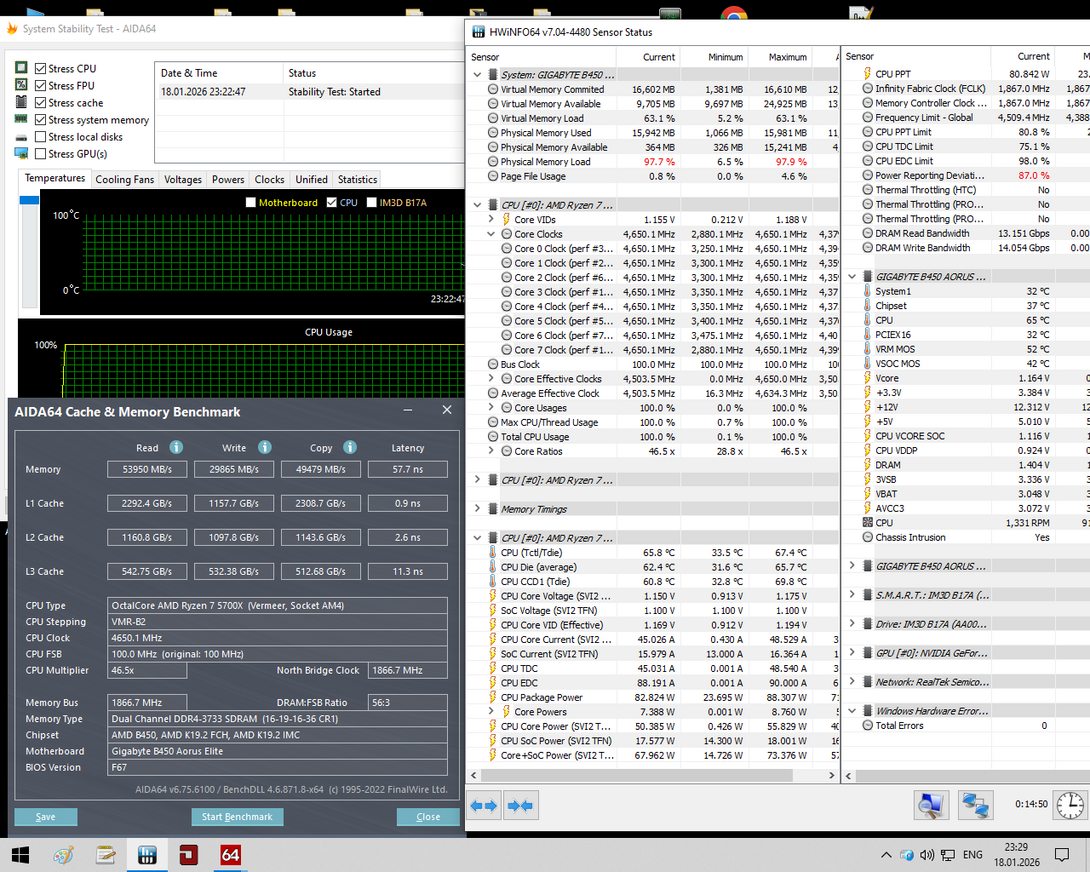
Task: Disable the Stress FPU checkbox
Action: pos(41,86)
